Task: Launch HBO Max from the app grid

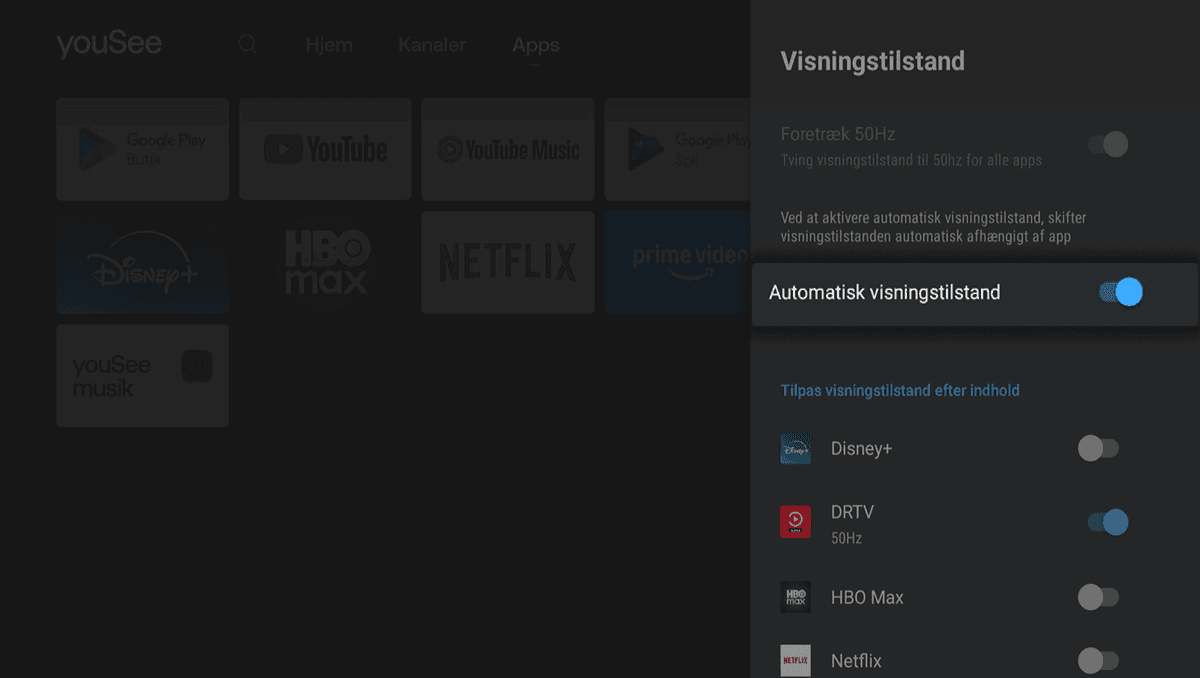Action: [x=325, y=261]
